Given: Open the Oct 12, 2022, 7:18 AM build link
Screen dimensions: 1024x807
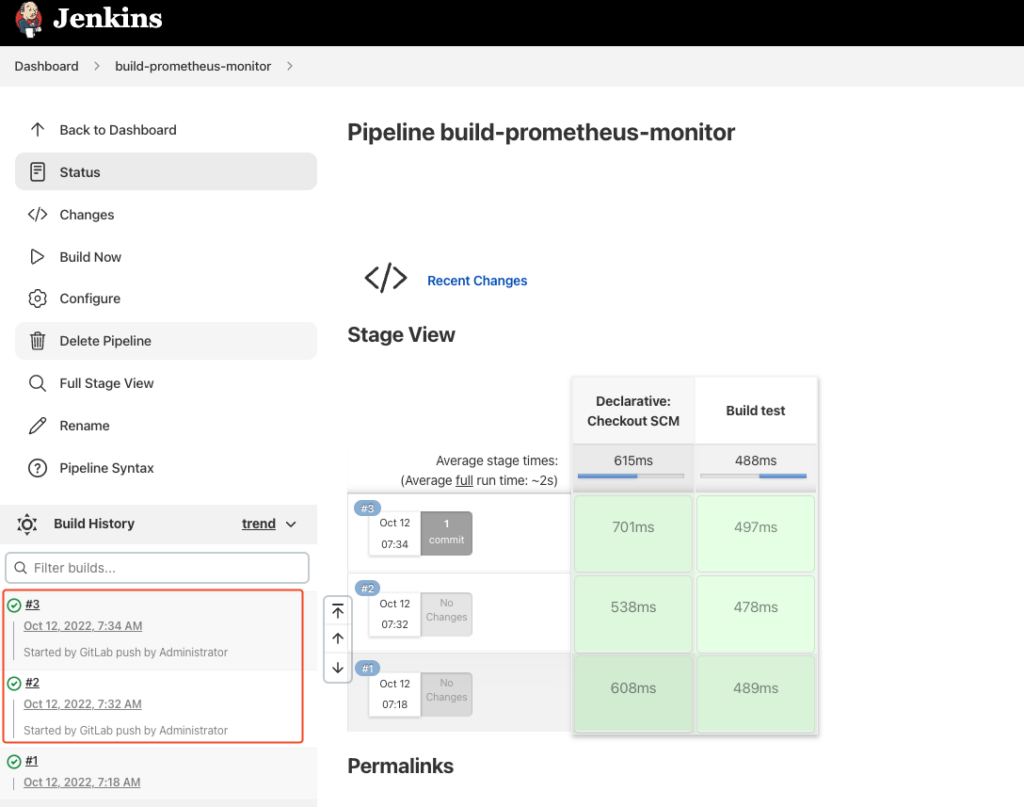Looking at the screenshot, I should coord(82,782).
